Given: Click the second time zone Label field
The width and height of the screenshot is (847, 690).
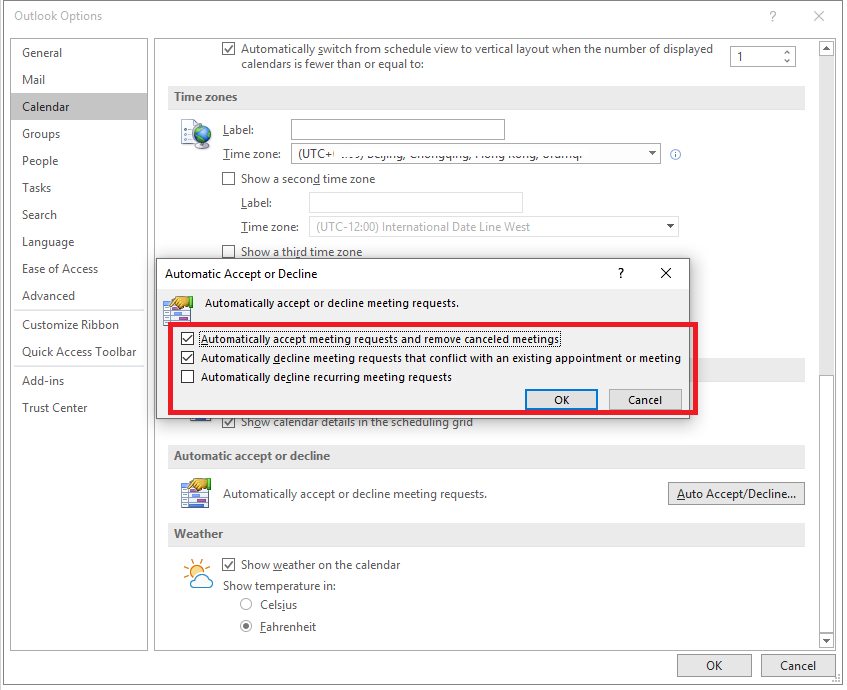Looking at the screenshot, I should [x=416, y=203].
